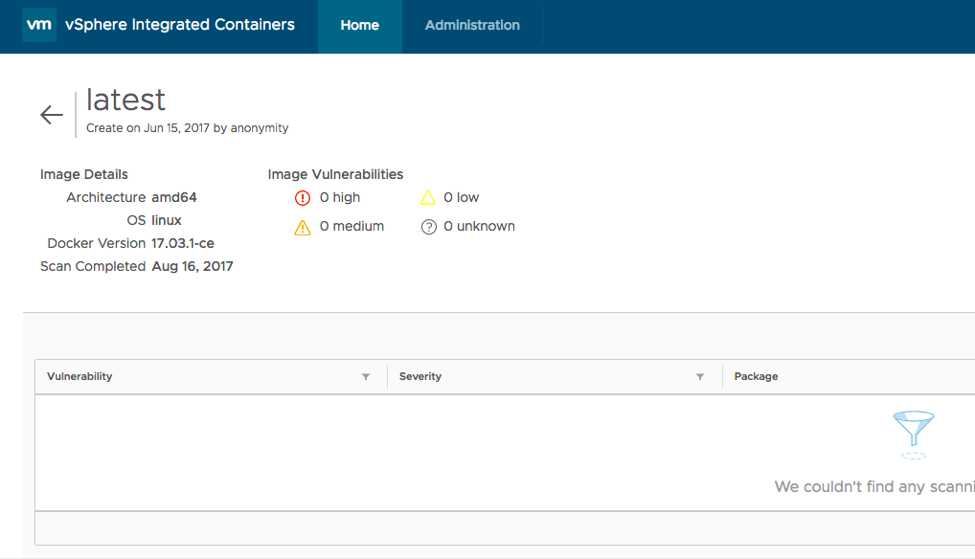The height and width of the screenshot is (559, 975).
Task: Click the 'latest' tag heading
Action: pos(126,100)
